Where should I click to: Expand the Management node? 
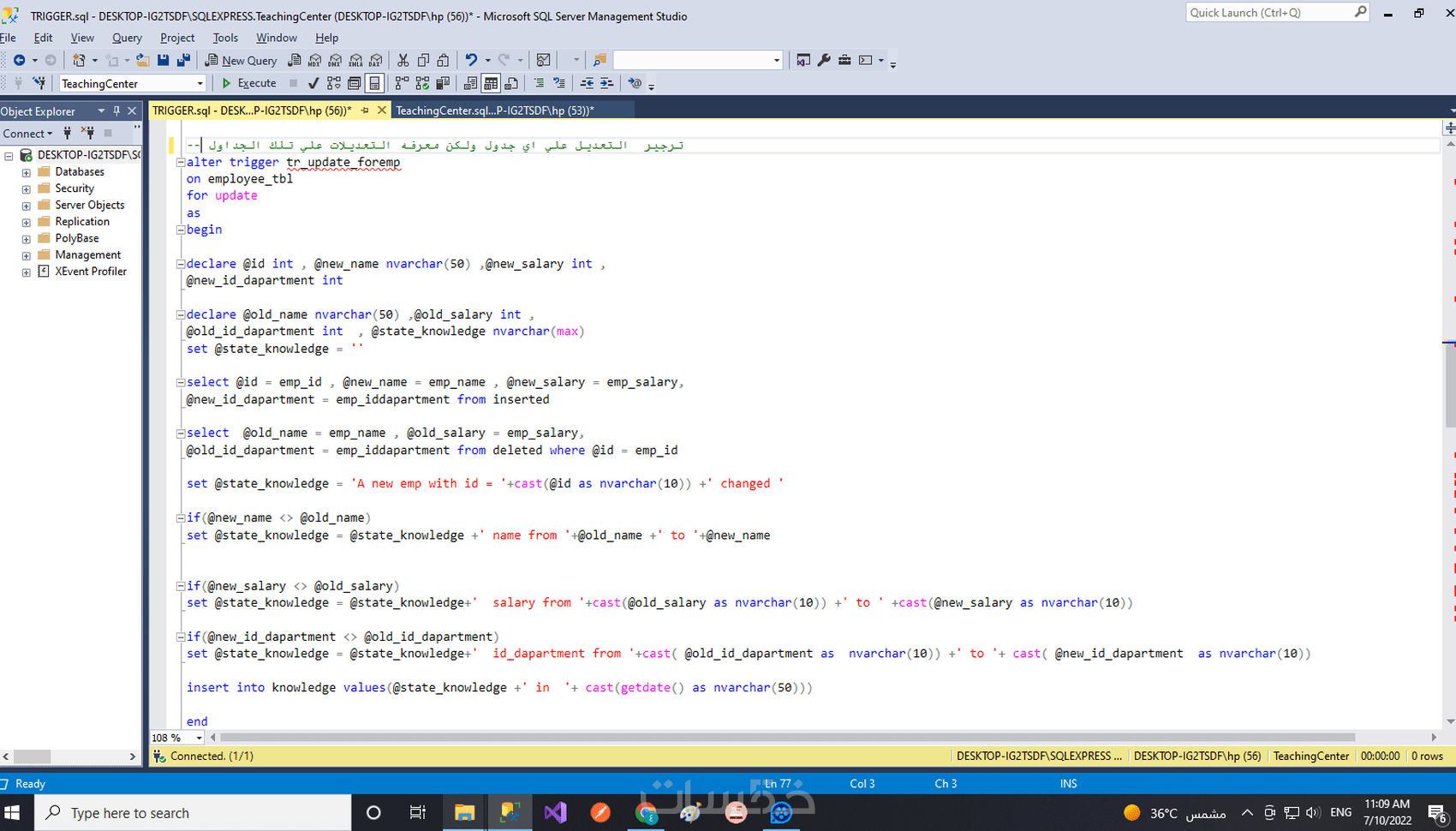point(27,255)
